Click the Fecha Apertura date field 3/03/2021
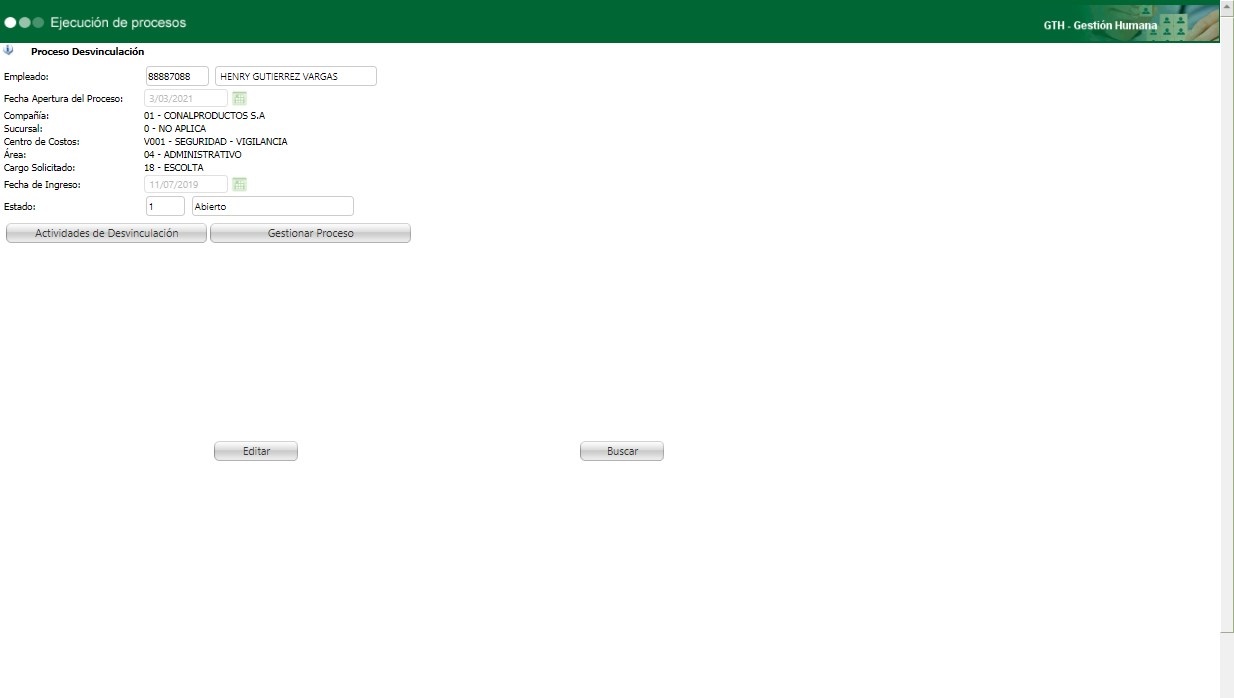Viewport: 1234px width, 698px height. [x=186, y=98]
